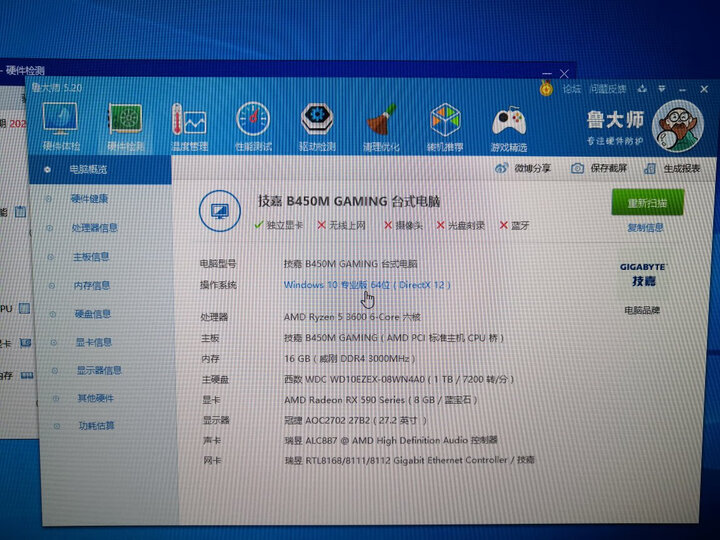Minimize the background 硬件检测 window

click(546, 73)
